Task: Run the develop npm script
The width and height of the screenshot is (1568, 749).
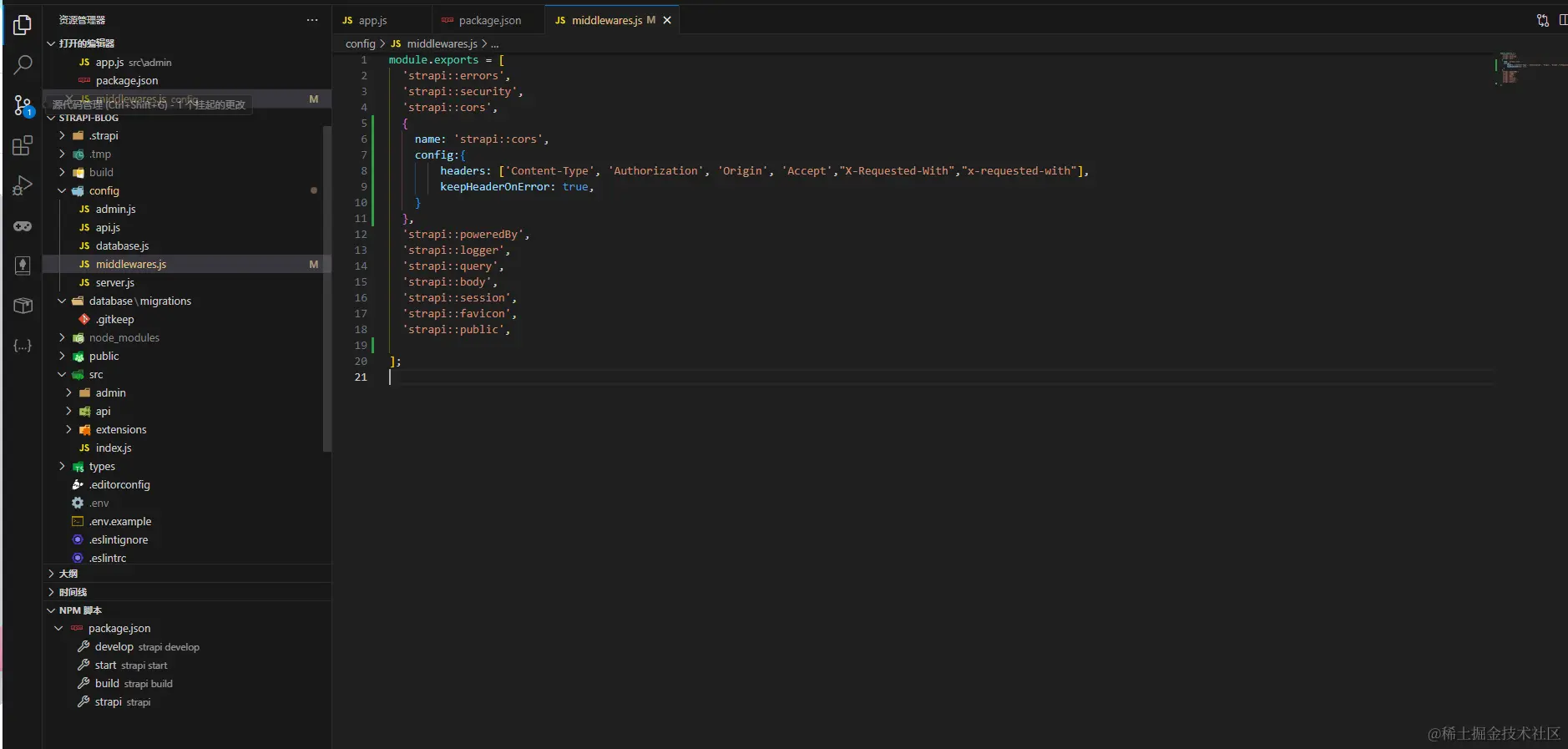Action: coord(187,647)
